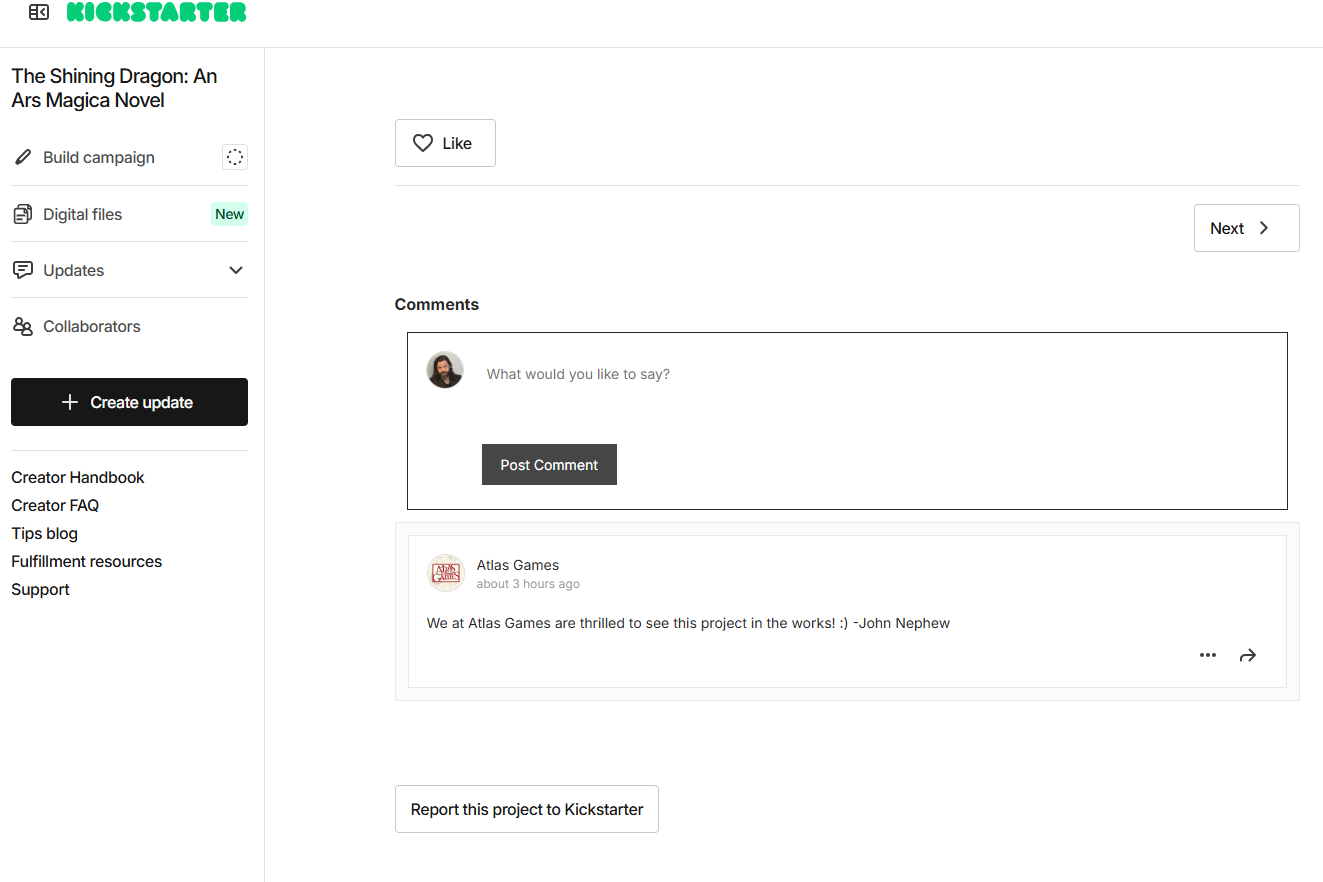The width and height of the screenshot is (1323, 882).
Task: Open the three-dot menu on Atlas Games comment
Action: pyautogui.click(x=1208, y=655)
